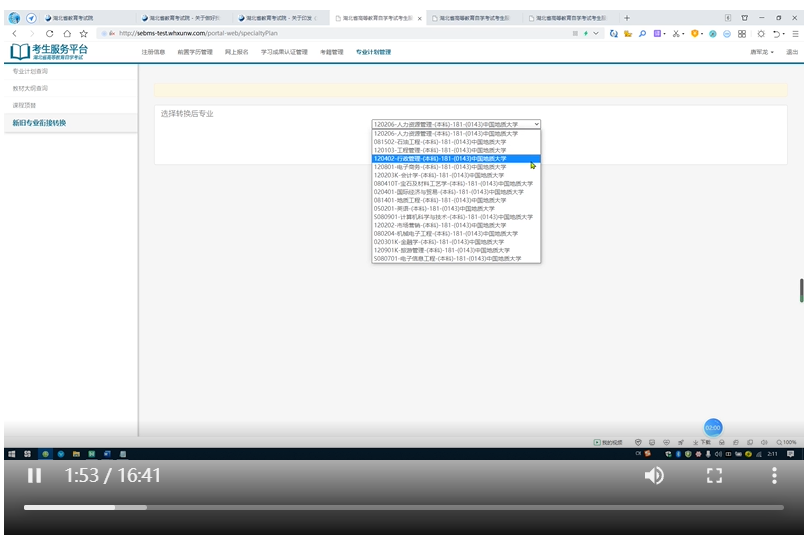The height and width of the screenshot is (542, 811).
Task: Open the 网上报名 navigation menu
Action: click(236, 52)
